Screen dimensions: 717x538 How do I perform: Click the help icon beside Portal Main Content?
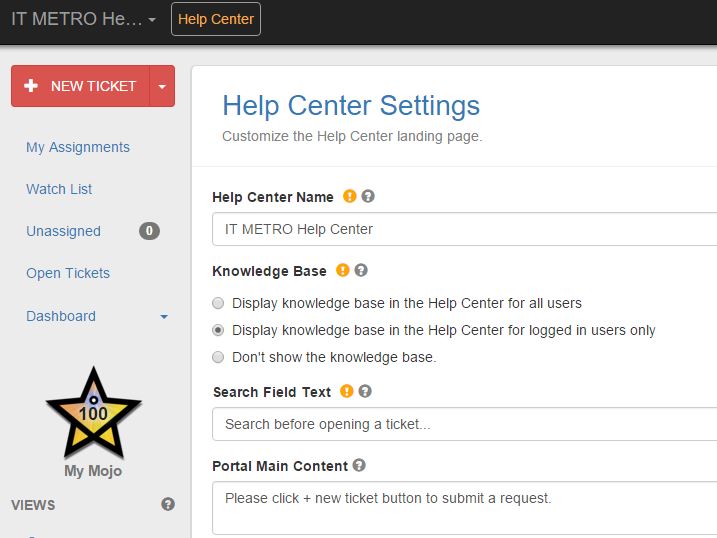(359, 465)
